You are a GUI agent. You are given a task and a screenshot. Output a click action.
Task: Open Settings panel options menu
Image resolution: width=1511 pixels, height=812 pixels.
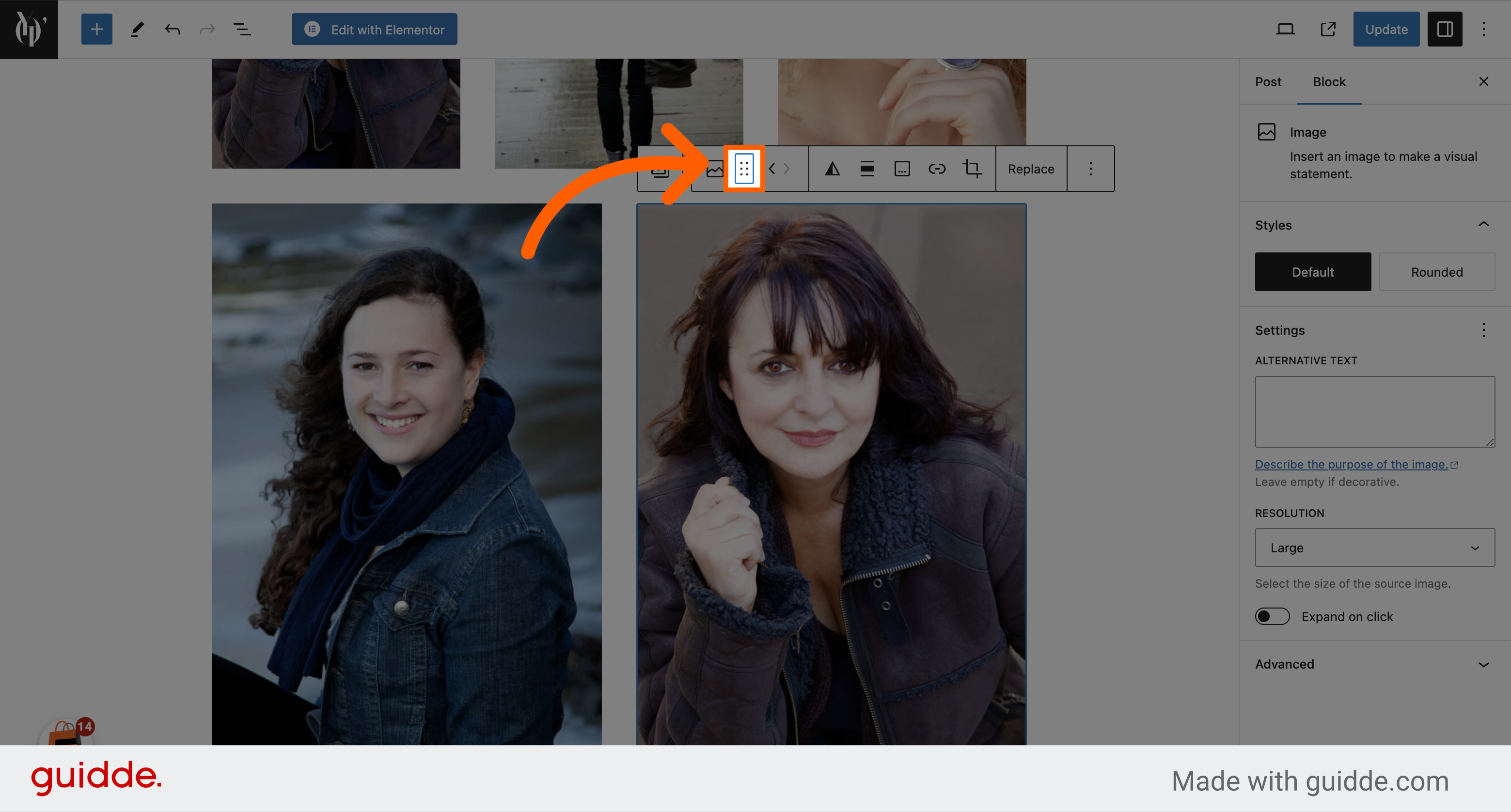point(1483,330)
